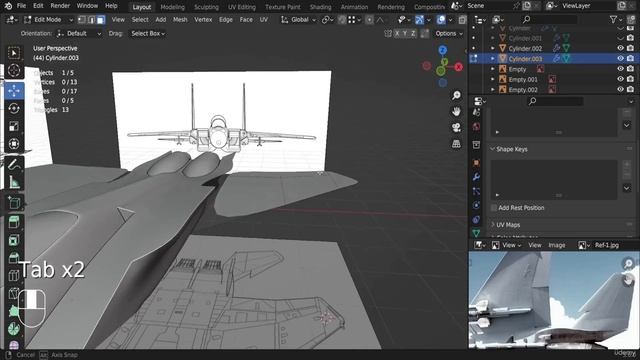Open the Edit Mode dropdown

click(x=48, y=20)
